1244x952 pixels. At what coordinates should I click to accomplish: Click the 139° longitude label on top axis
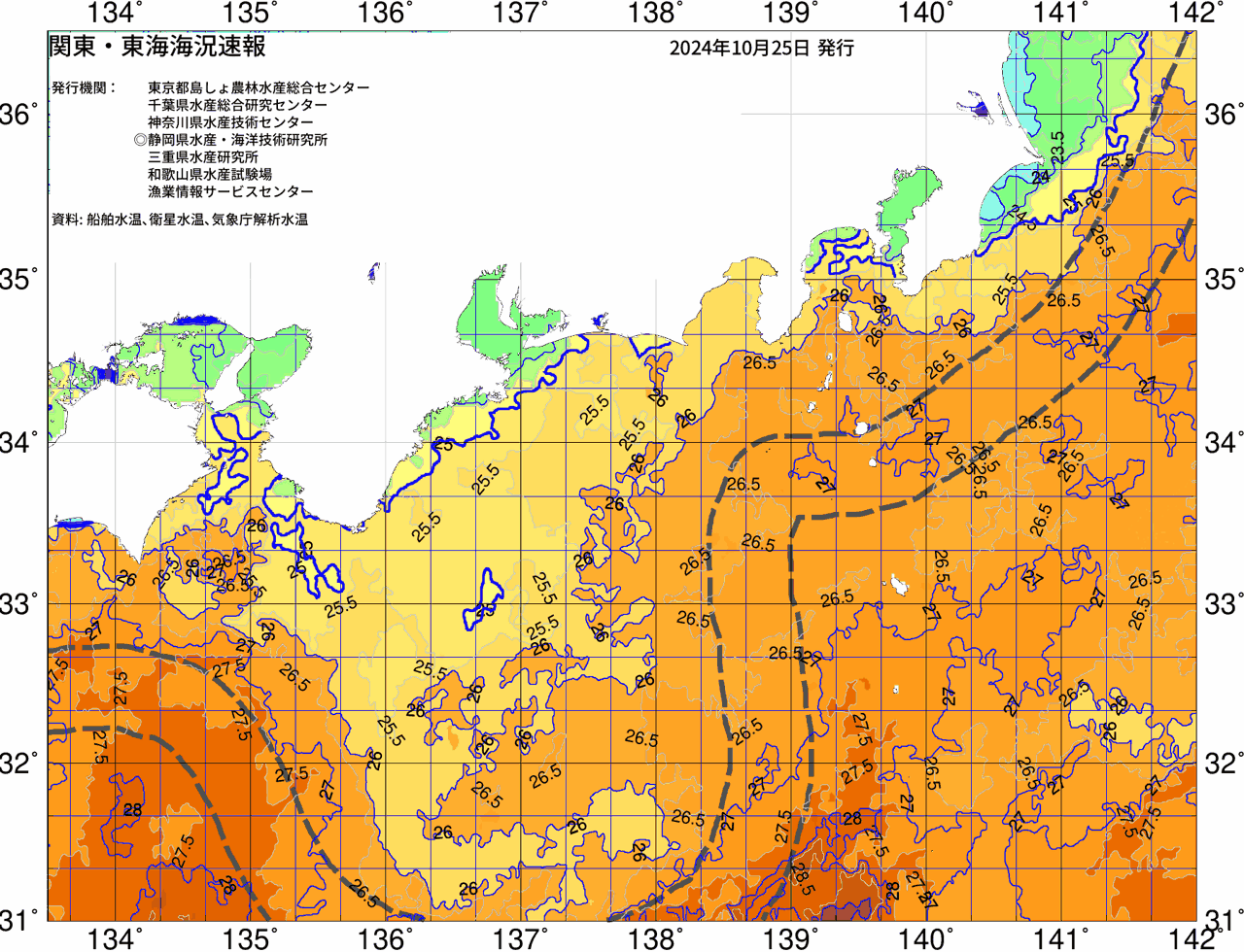tap(791, 14)
